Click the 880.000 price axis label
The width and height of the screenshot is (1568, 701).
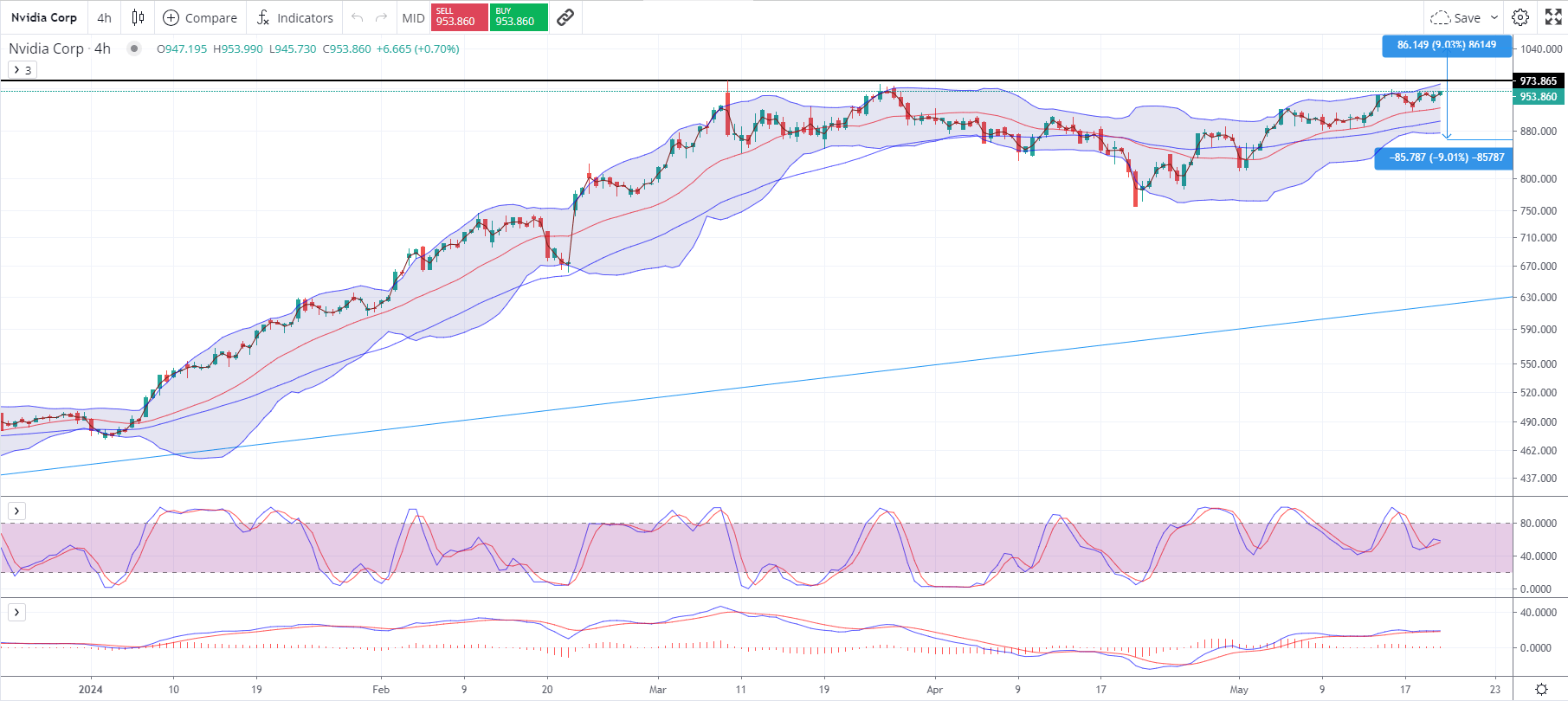pos(1539,132)
